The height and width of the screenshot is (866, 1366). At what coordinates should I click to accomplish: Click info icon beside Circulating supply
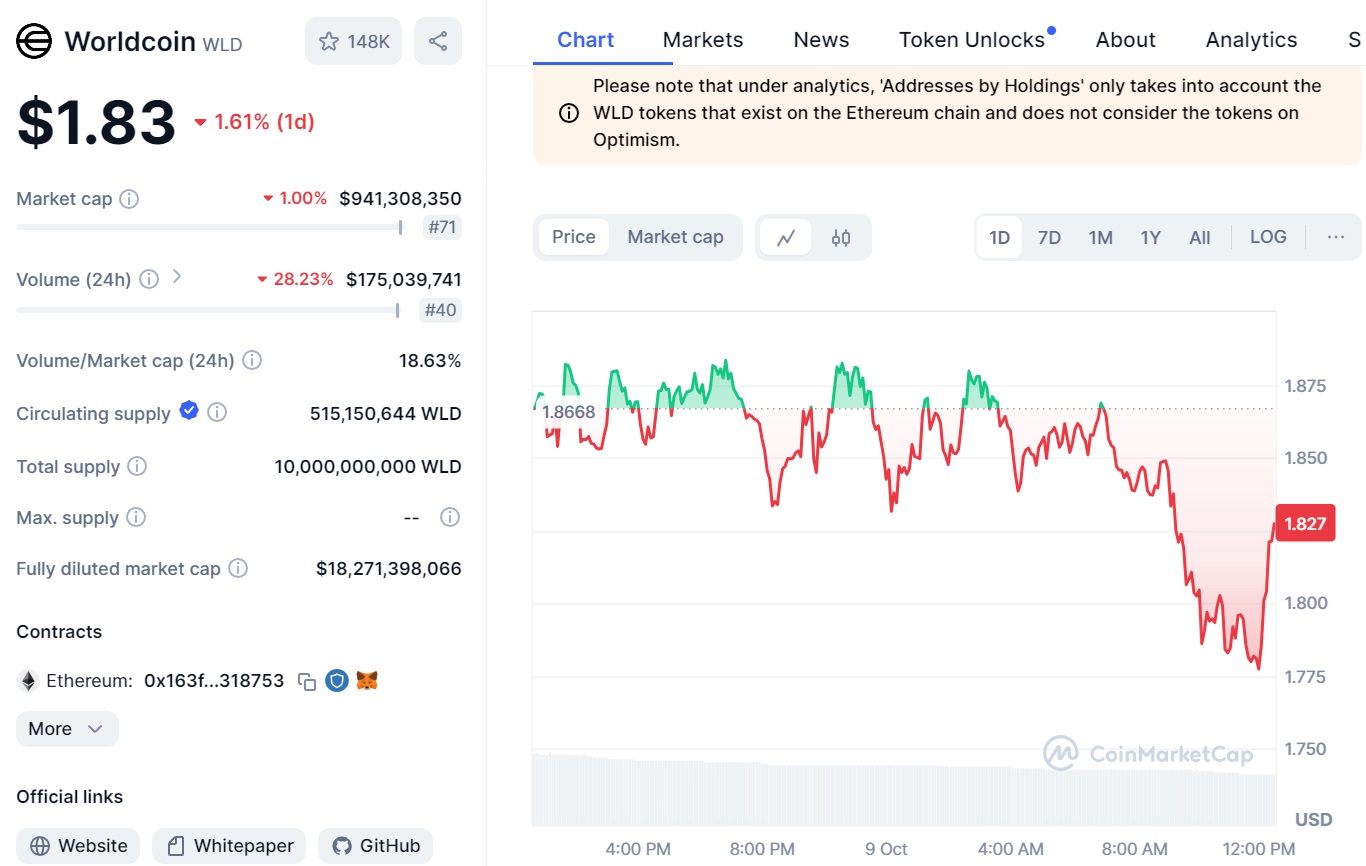click(x=217, y=412)
